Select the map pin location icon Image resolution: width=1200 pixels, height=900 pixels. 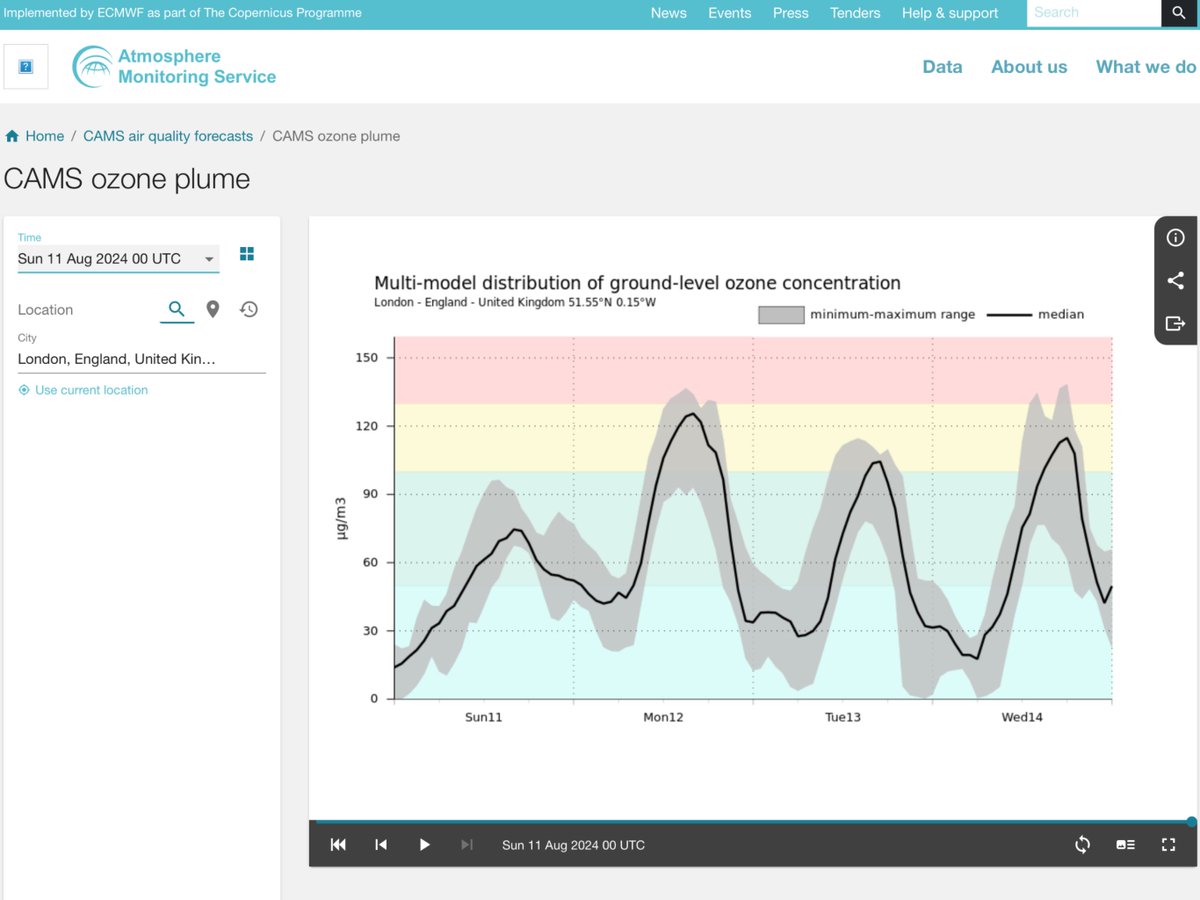[213, 309]
